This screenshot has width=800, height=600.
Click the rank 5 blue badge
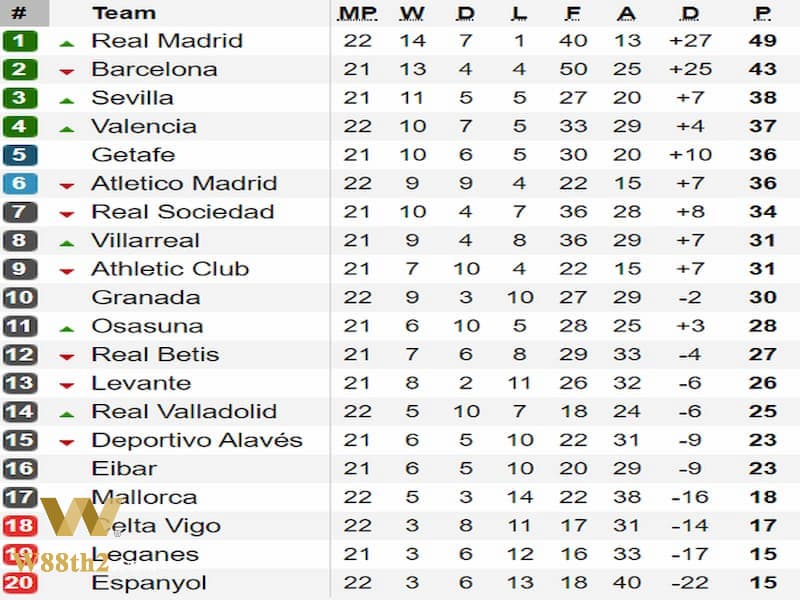click(19, 155)
